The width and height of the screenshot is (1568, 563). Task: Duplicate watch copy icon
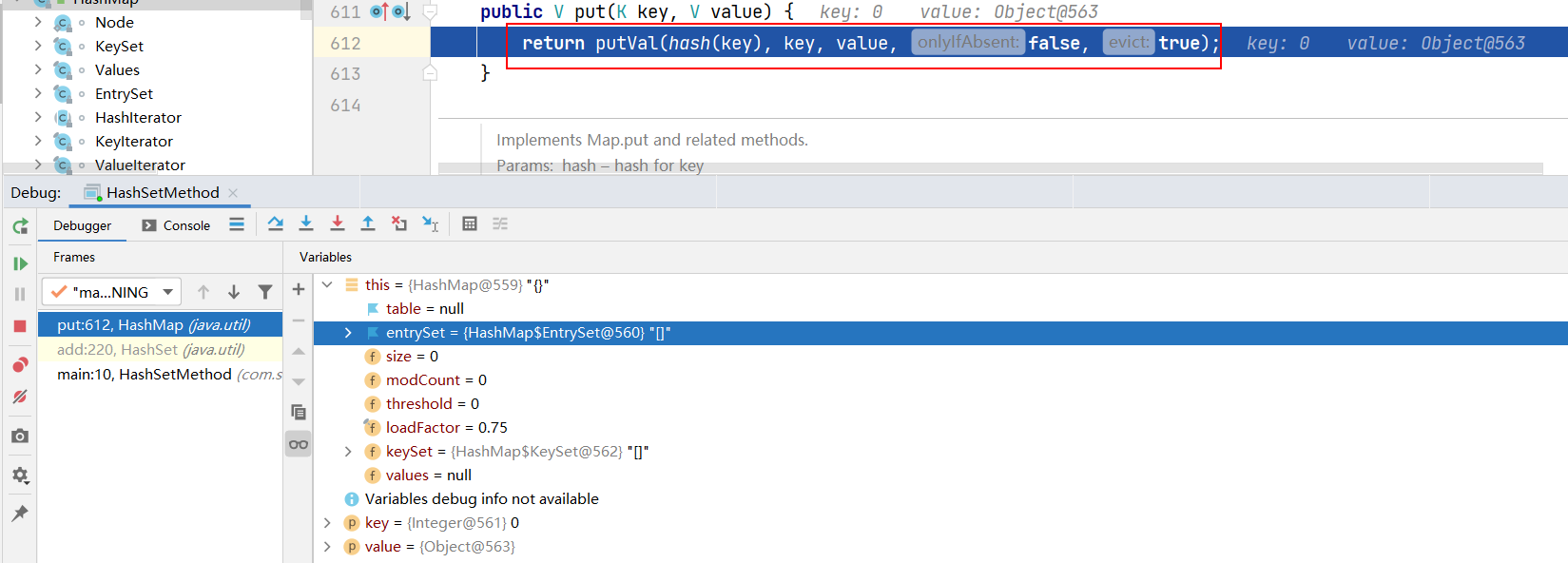coord(299,412)
